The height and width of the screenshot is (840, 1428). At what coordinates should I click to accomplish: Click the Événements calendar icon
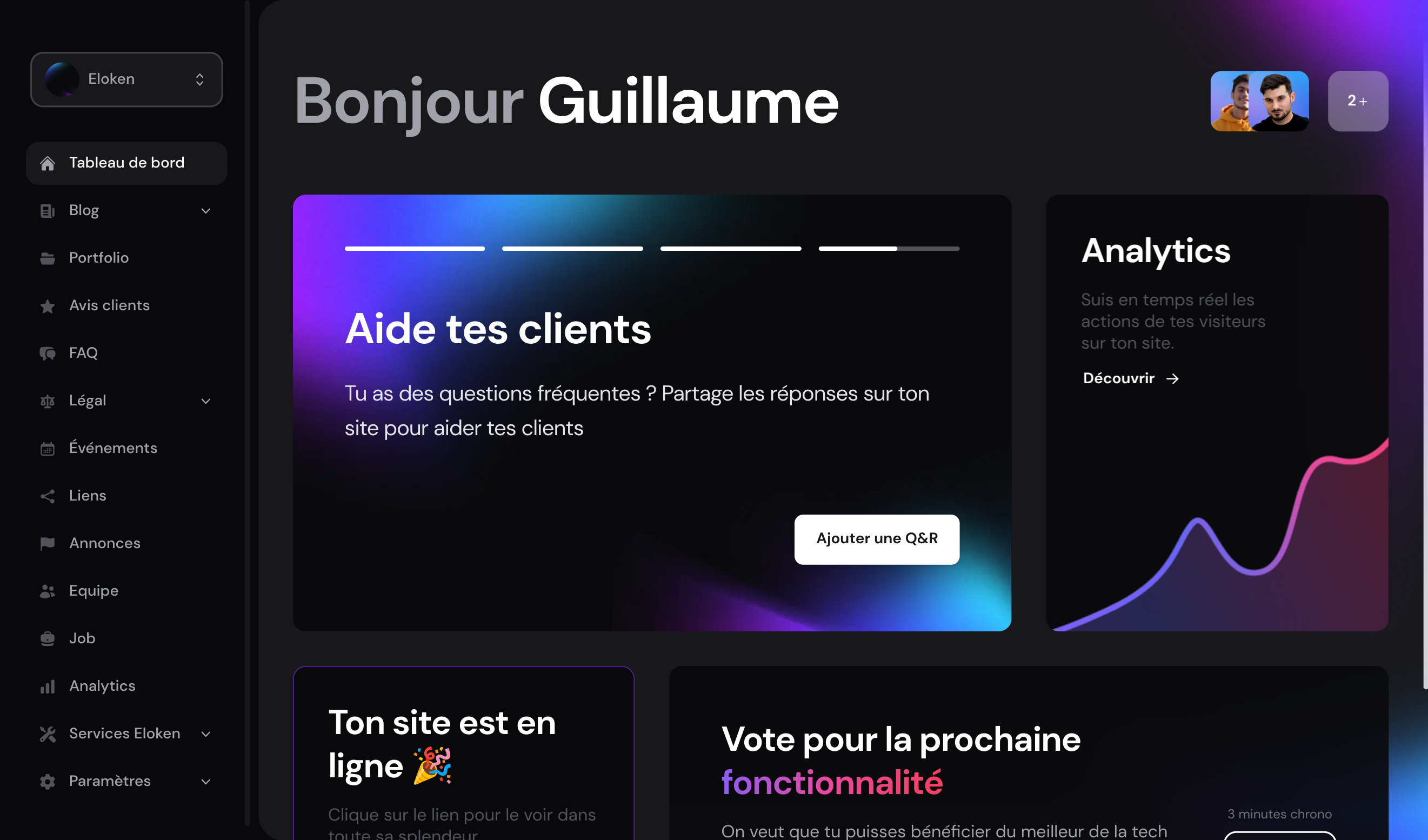click(x=46, y=448)
